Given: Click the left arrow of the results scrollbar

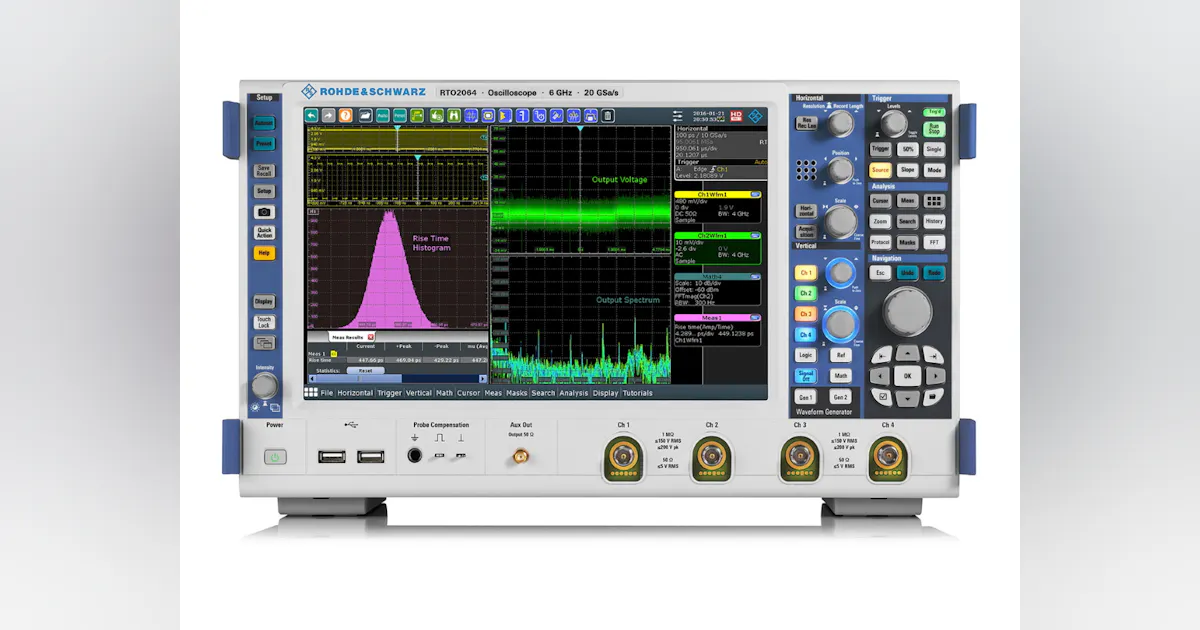Looking at the screenshot, I should pyautogui.click(x=311, y=379).
